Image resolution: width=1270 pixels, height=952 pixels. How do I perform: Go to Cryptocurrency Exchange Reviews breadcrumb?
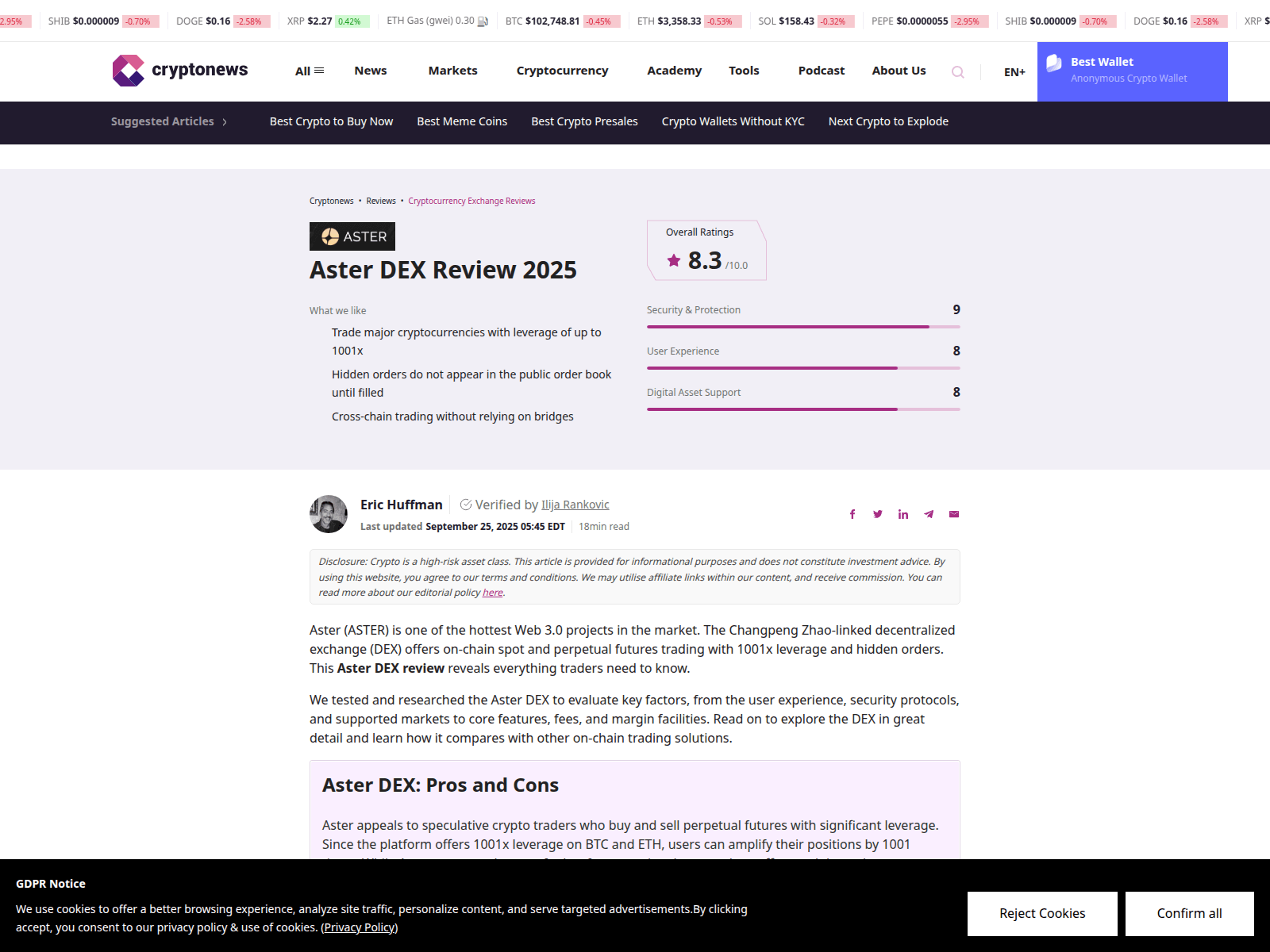pos(471,201)
